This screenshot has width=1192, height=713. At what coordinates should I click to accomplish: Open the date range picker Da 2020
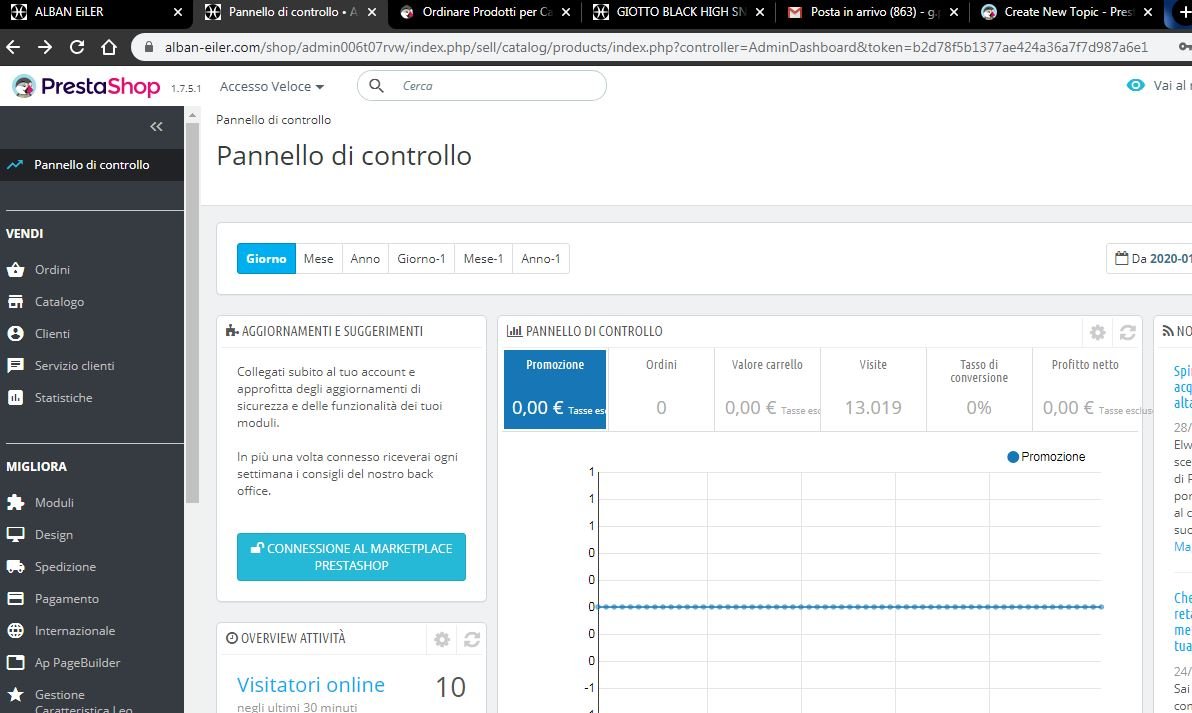pos(1149,258)
